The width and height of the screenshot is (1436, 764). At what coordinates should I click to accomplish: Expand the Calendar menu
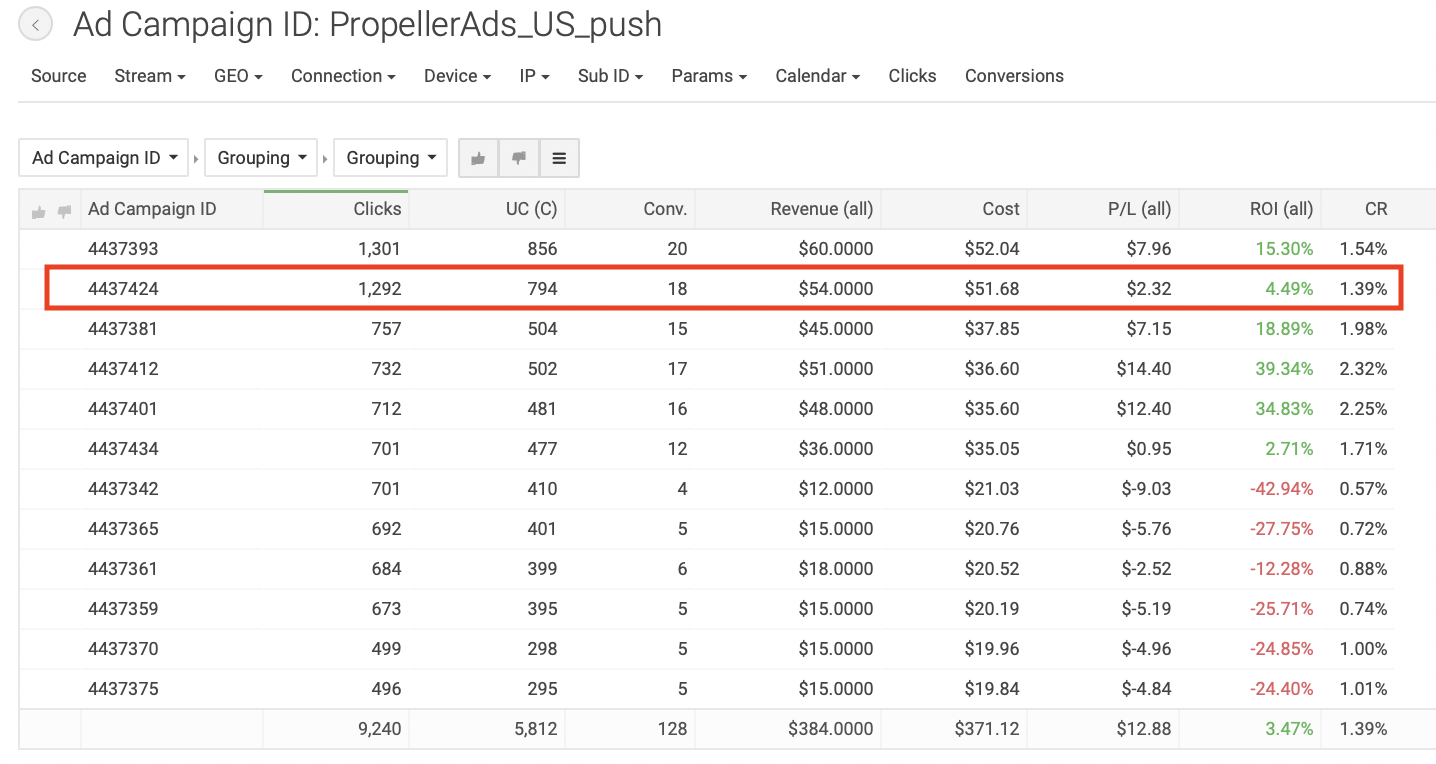817,76
